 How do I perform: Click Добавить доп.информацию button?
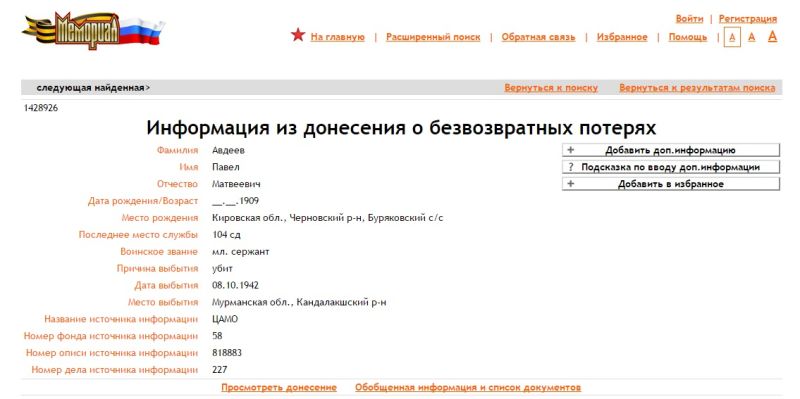(x=671, y=151)
